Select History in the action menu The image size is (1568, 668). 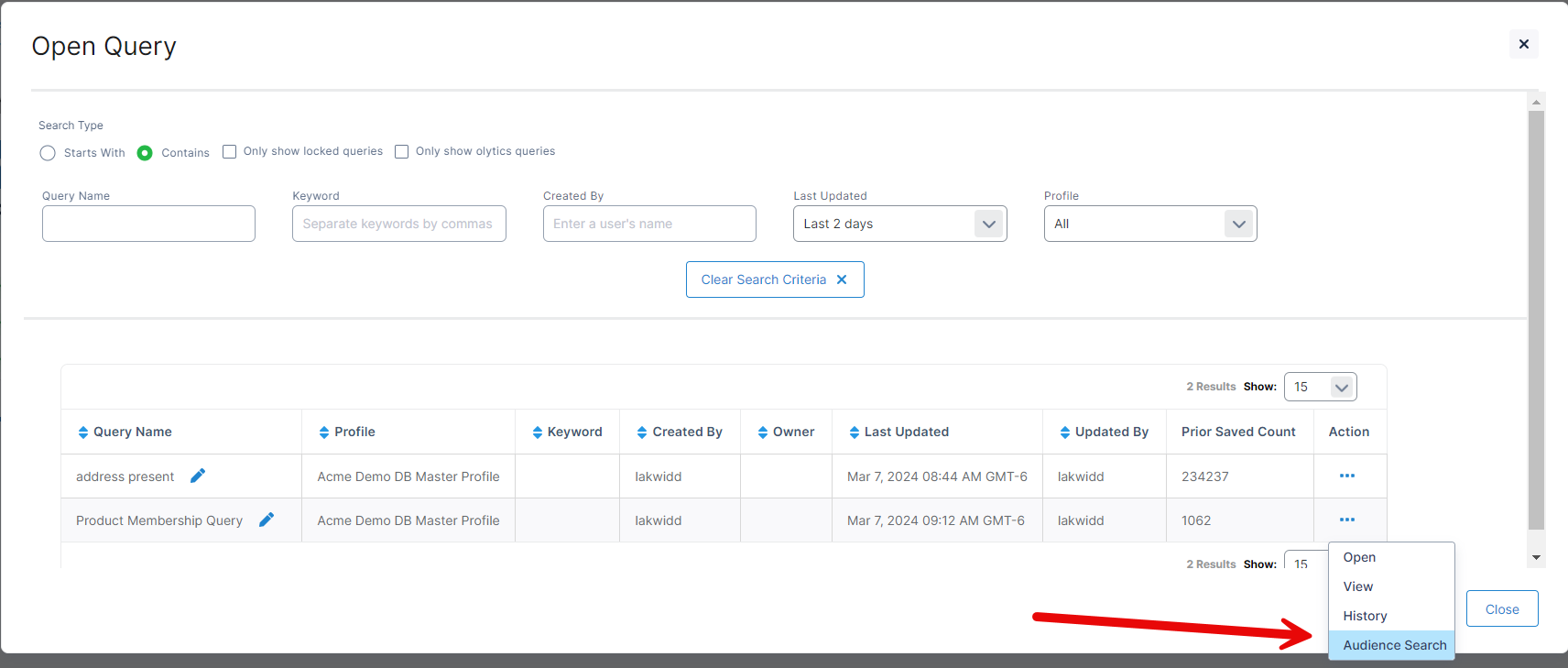[x=1365, y=616]
